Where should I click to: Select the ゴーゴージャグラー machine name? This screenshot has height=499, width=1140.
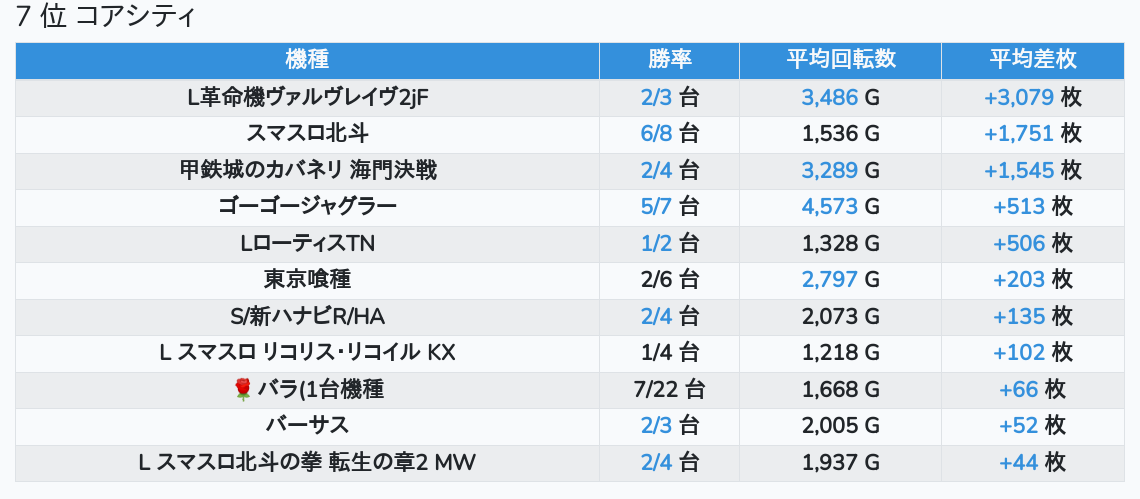click(x=308, y=207)
